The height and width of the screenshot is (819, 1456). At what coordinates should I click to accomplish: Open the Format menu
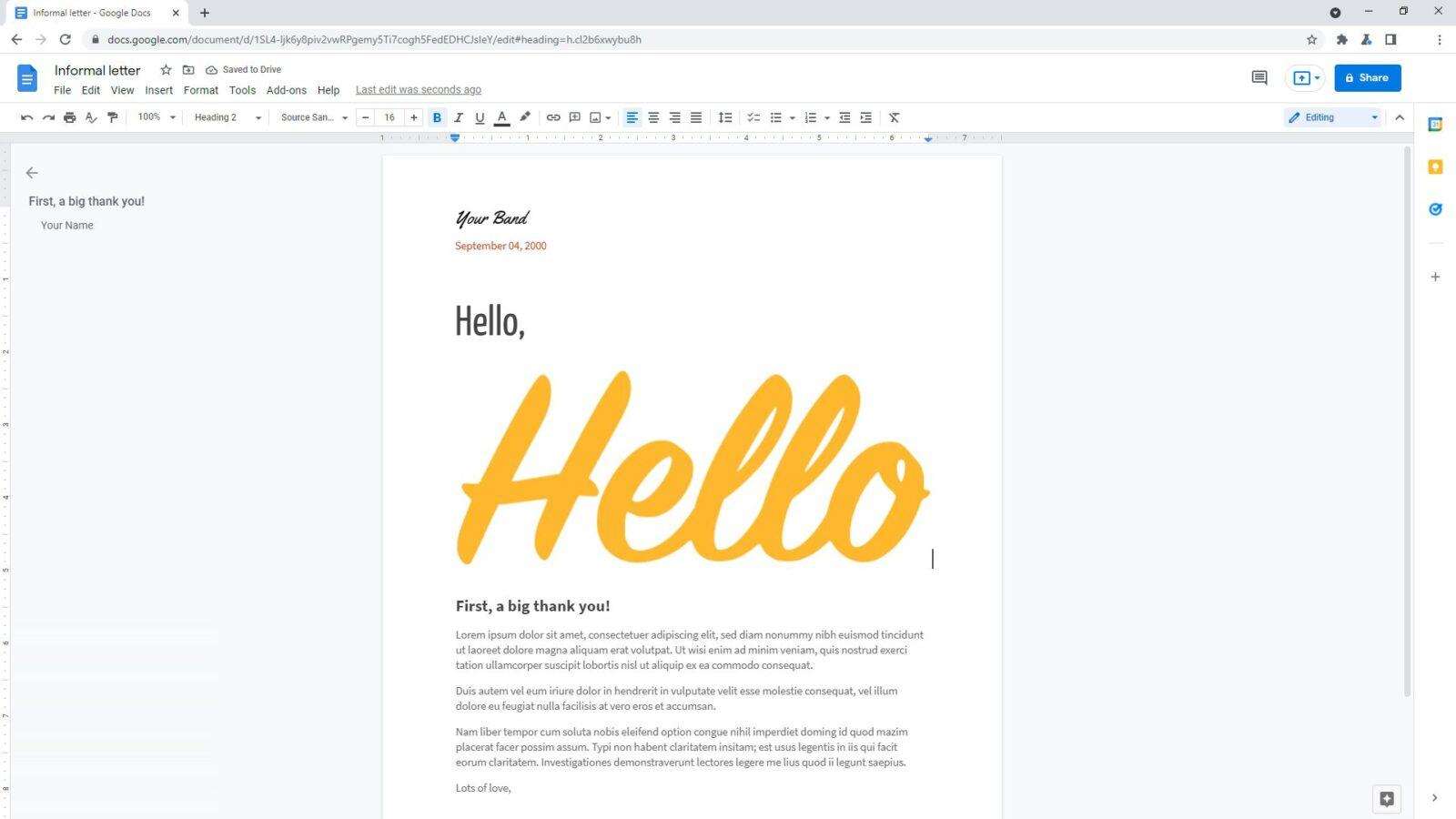200,89
